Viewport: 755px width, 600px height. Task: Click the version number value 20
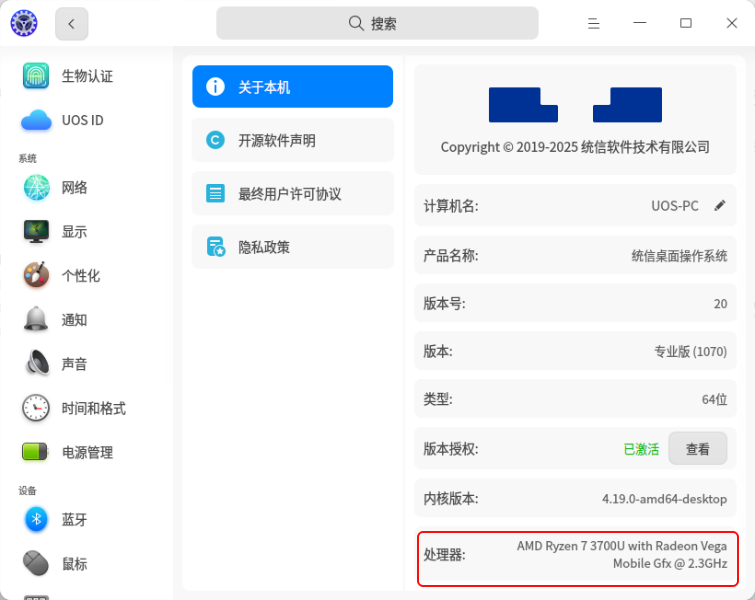(720, 304)
